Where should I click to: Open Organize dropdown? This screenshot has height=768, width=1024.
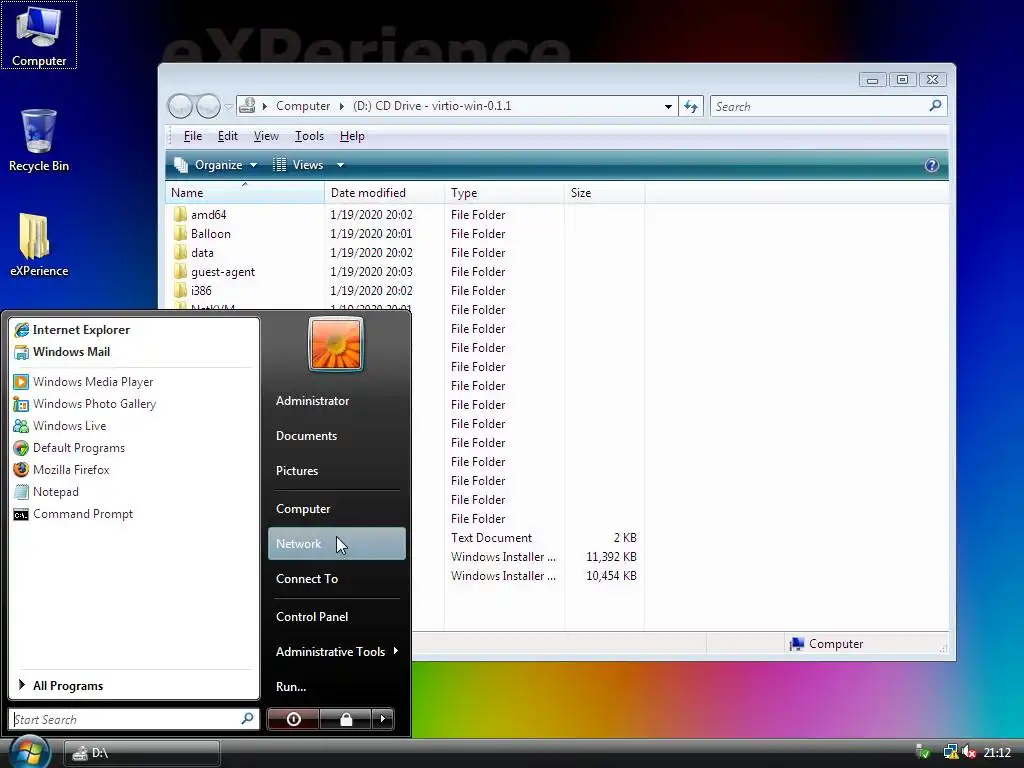pos(216,165)
